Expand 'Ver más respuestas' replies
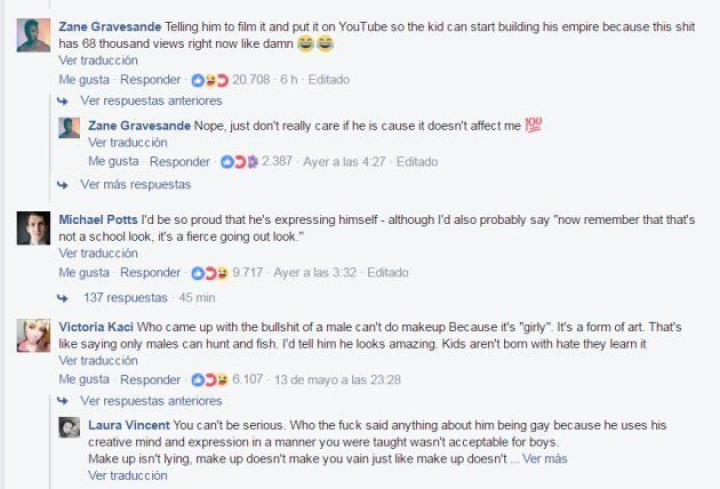The width and height of the screenshot is (720, 489). [x=135, y=185]
